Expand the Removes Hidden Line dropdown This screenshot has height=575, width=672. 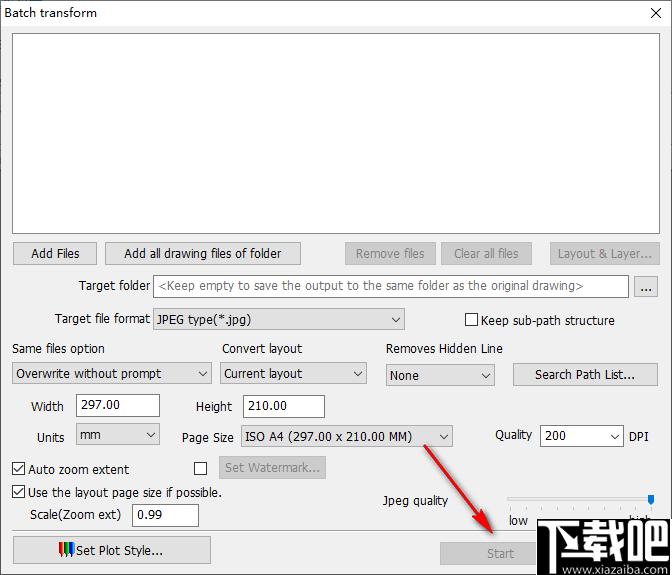tap(440, 375)
